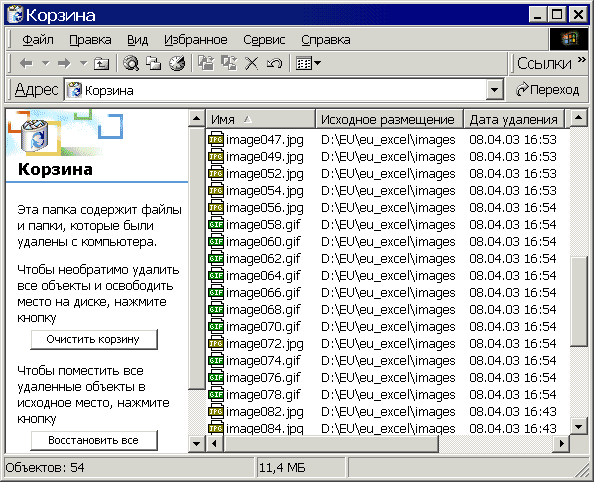Select the image068.gif file icon

216,310
